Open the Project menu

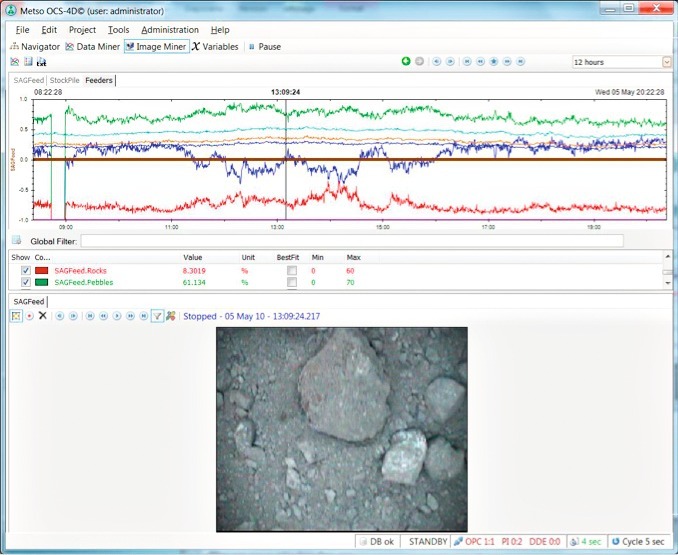[x=82, y=30]
